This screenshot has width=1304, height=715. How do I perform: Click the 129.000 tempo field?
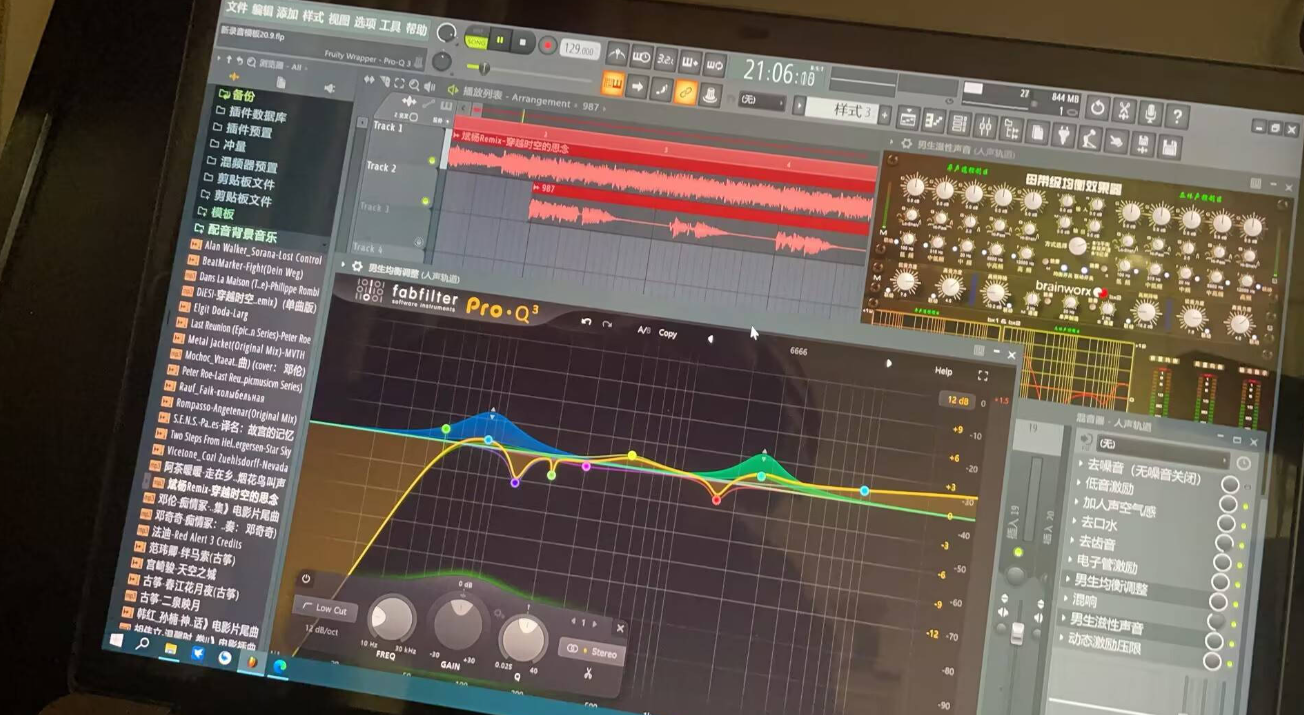pyautogui.click(x=580, y=49)
